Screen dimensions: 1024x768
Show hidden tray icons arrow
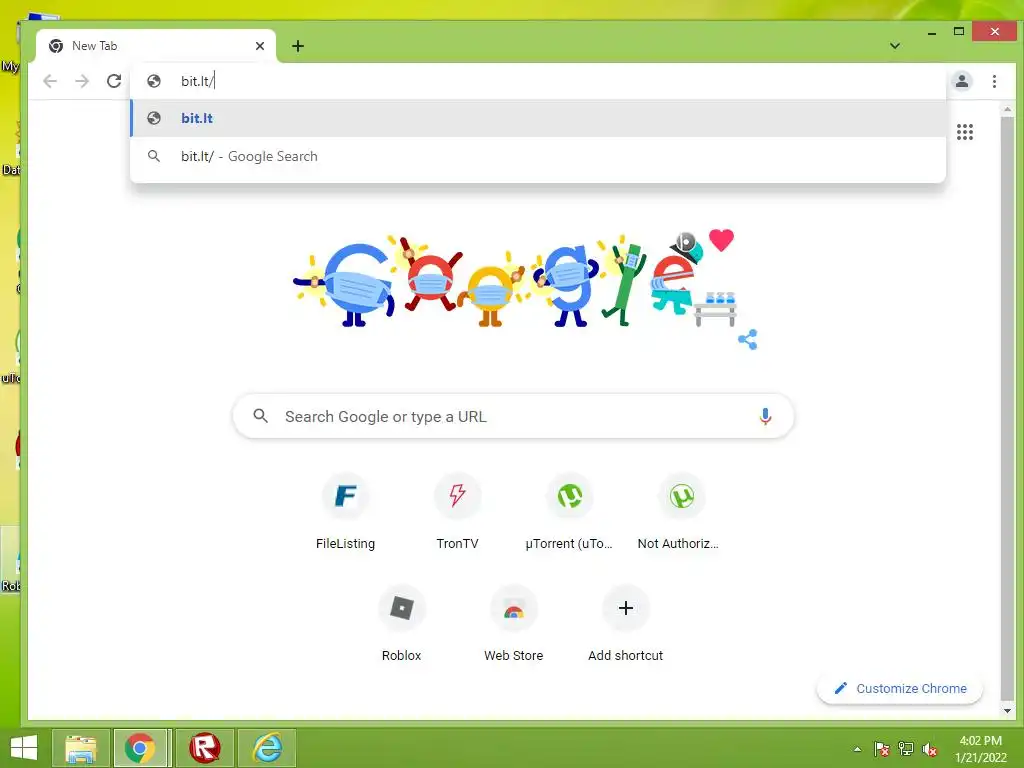click(857, 749)
